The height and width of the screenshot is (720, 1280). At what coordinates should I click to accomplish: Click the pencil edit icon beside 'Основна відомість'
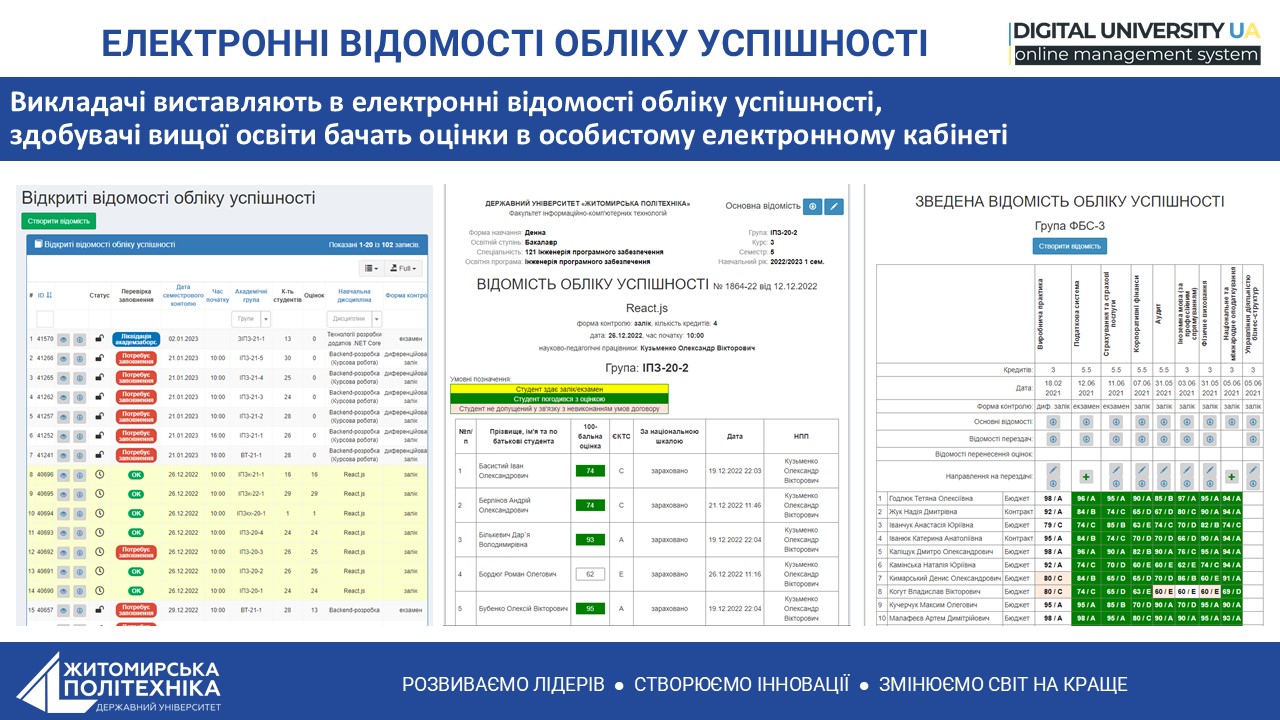834,206
